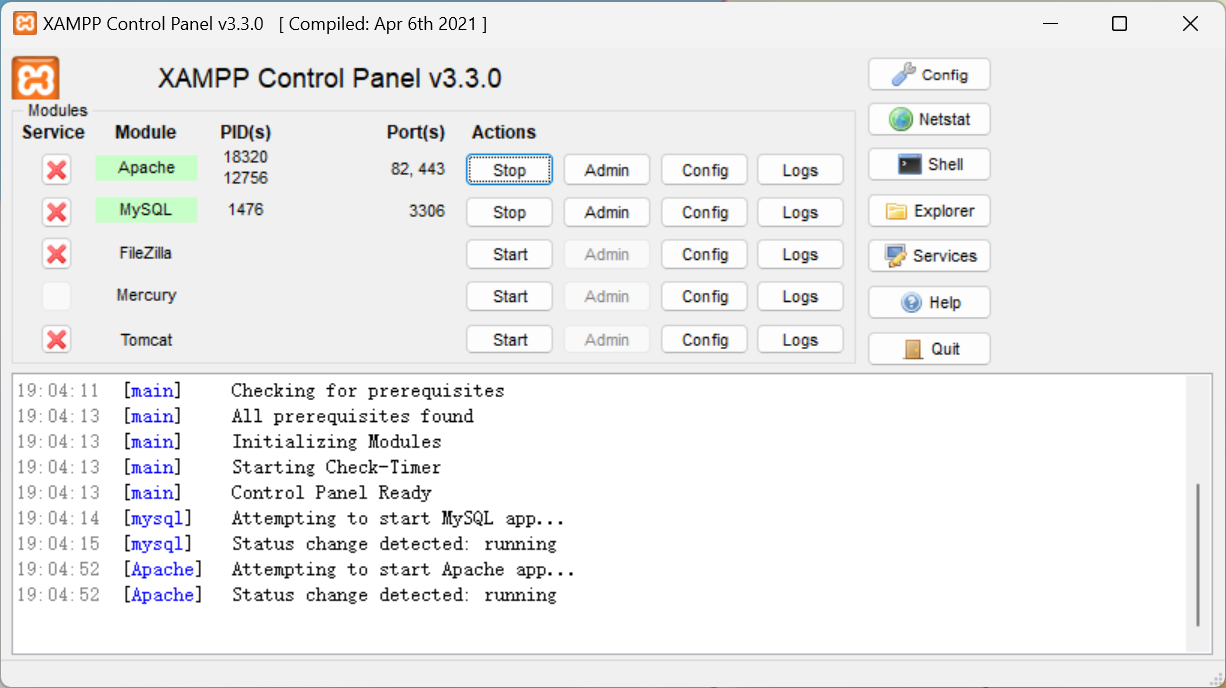Viewport: 1226px width, 688px height.
Task: Start the Mercury module
Action: click(509, 296)
